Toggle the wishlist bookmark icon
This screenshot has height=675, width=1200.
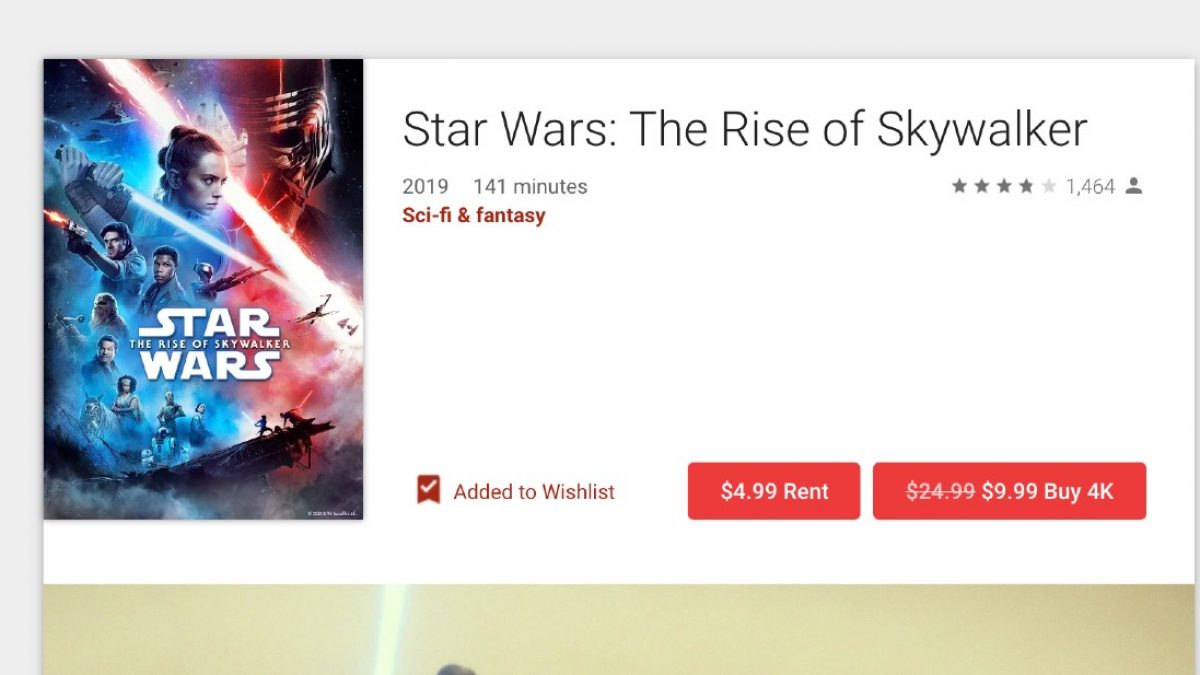click(428, 490)
